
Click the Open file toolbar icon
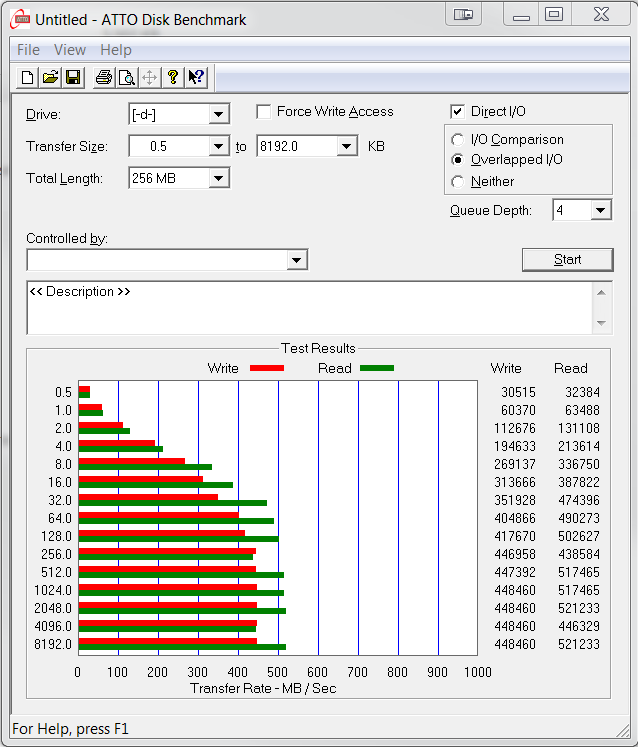point(50,77)
